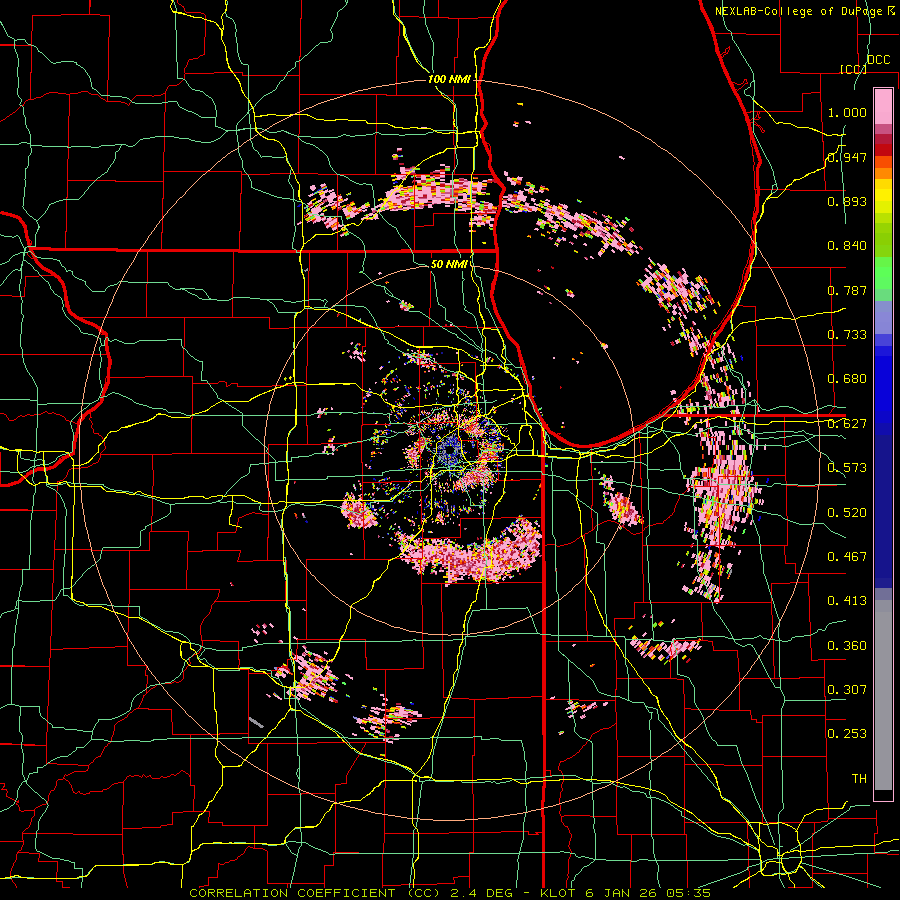This screenshot has width=900, height=900.
Task: Click the "TH" threshold label on the scale
Action: coord(859,779)
